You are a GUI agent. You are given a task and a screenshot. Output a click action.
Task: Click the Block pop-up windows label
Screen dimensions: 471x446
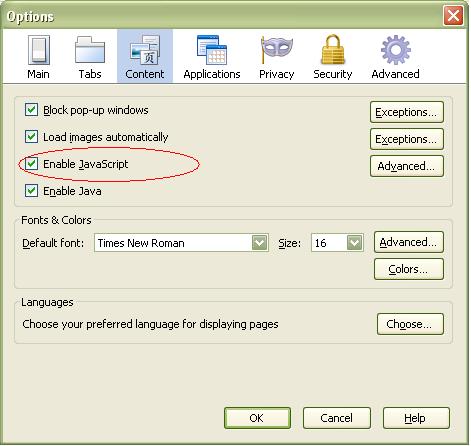click(x=96, y=110)
